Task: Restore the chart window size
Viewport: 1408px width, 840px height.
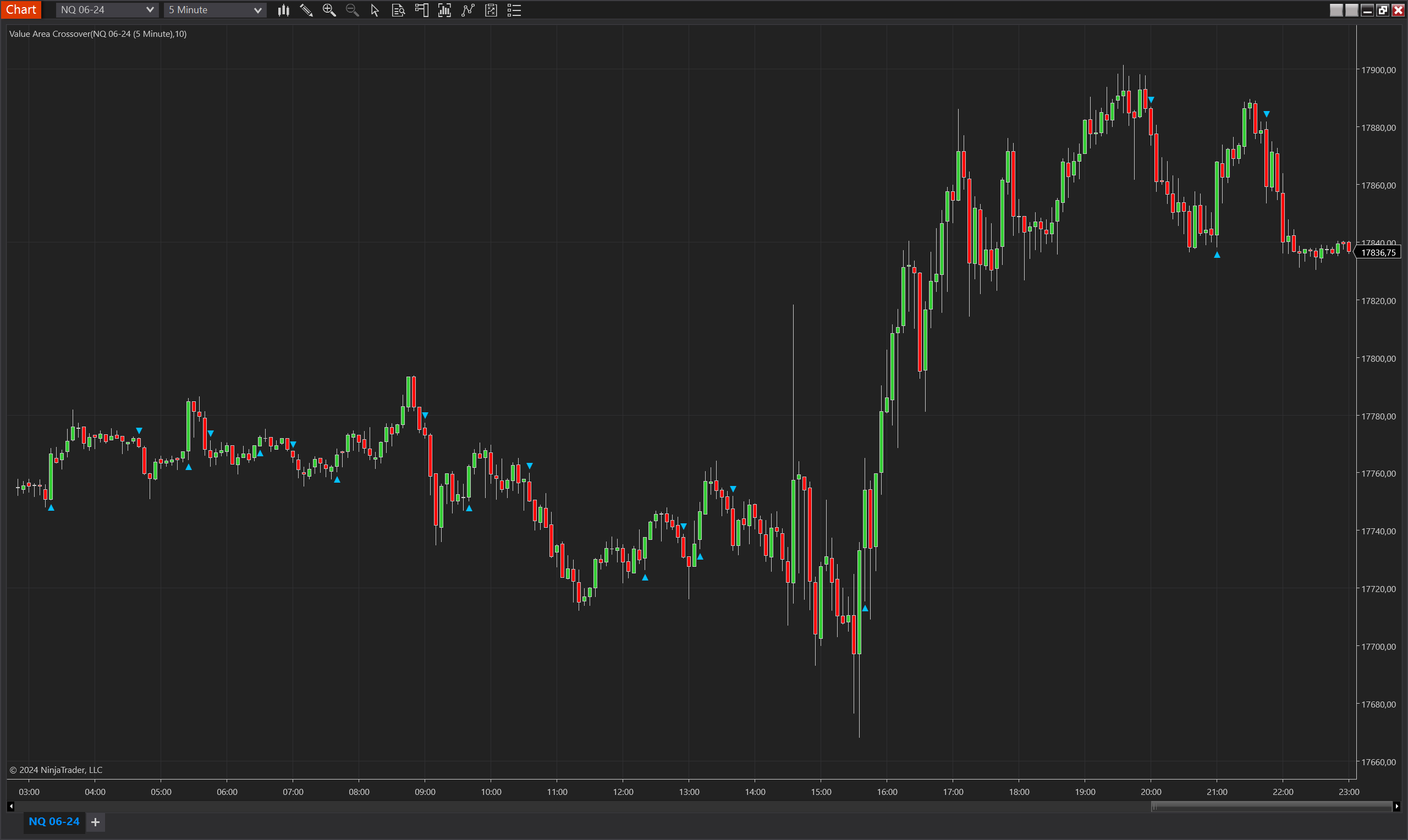Action: 1383,10
